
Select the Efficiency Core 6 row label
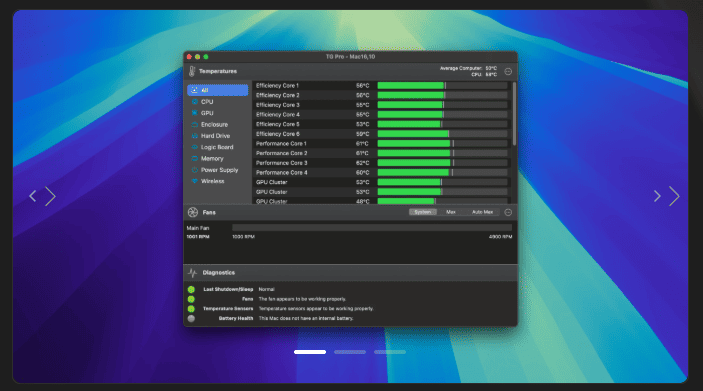point(278,134)
